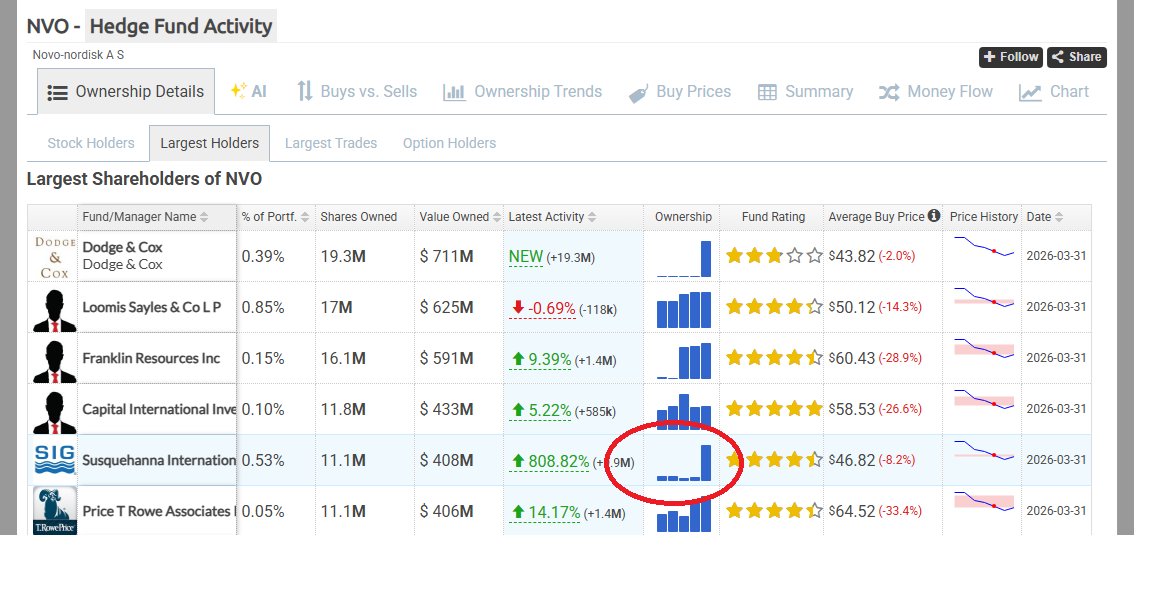Click the Loomis Sayles ownership bar chart

[684, 310]
